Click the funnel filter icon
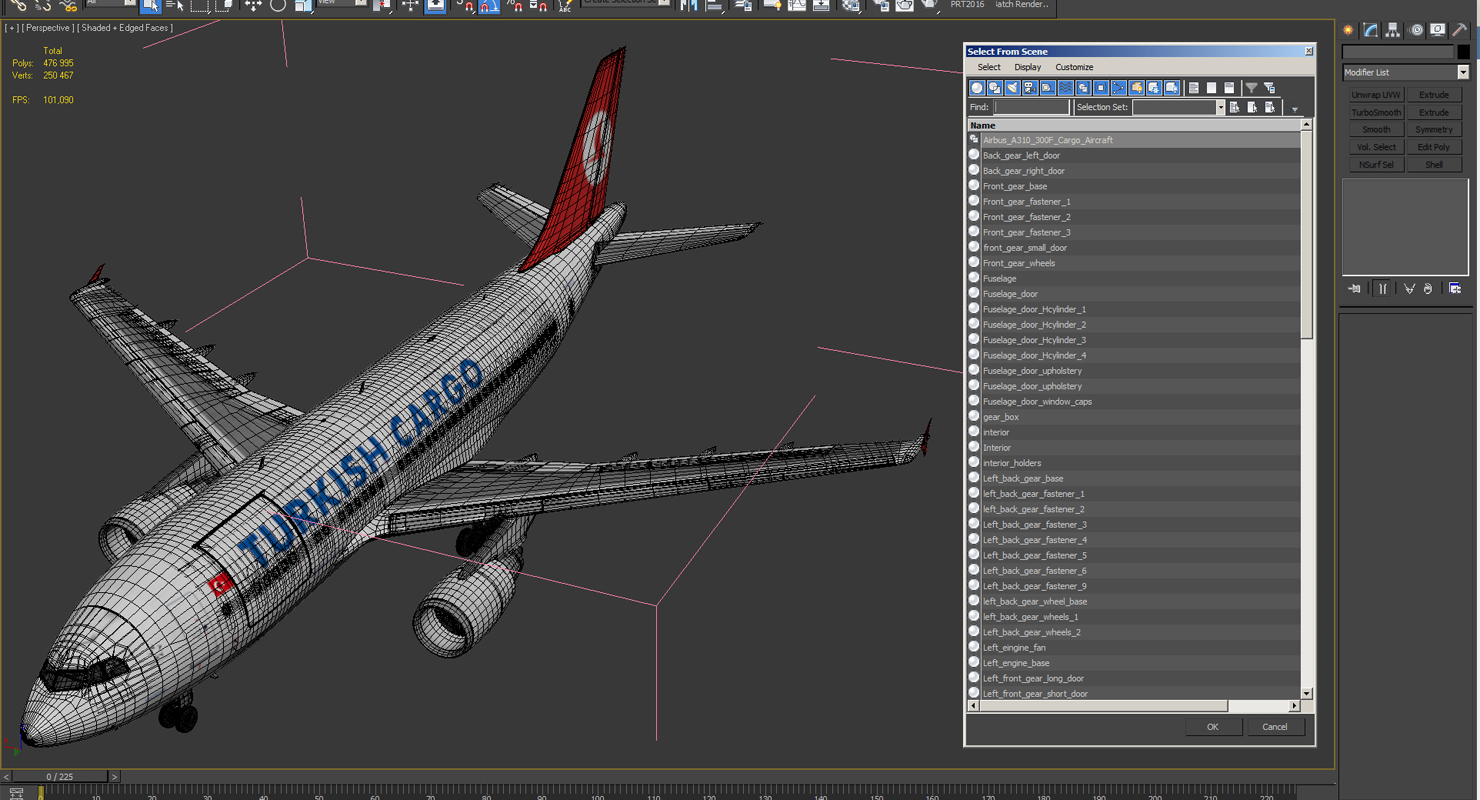This screenshot has height=800, width=1480. pos(1251,88)
